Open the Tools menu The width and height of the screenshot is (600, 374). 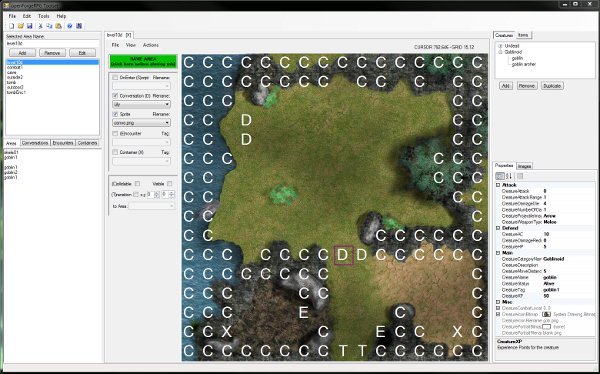(44, 16)
